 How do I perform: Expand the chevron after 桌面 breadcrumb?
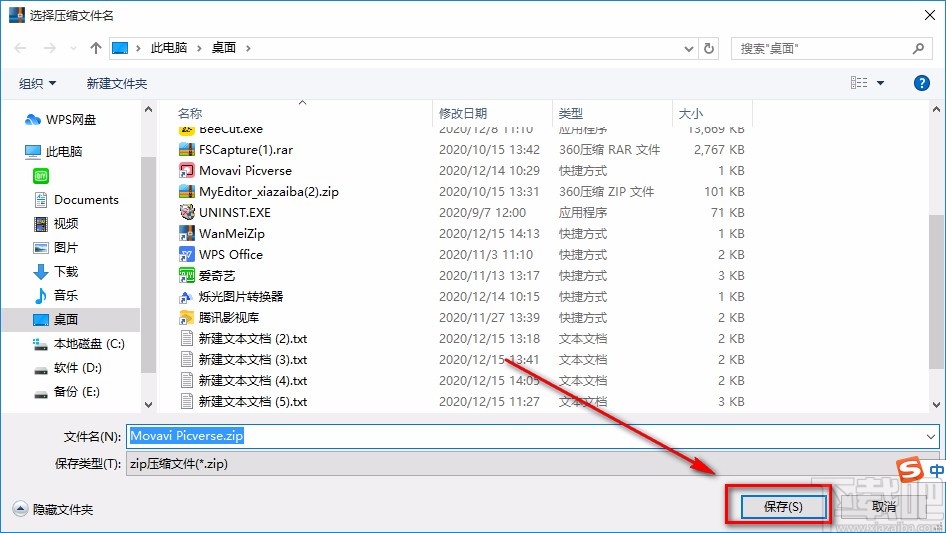click(x=248, y=48)
